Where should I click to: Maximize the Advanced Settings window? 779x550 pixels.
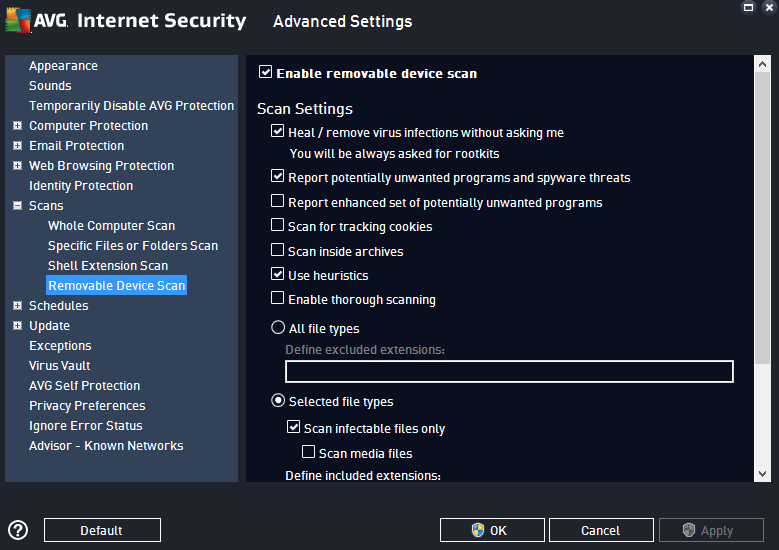click(x=748, y=7)
